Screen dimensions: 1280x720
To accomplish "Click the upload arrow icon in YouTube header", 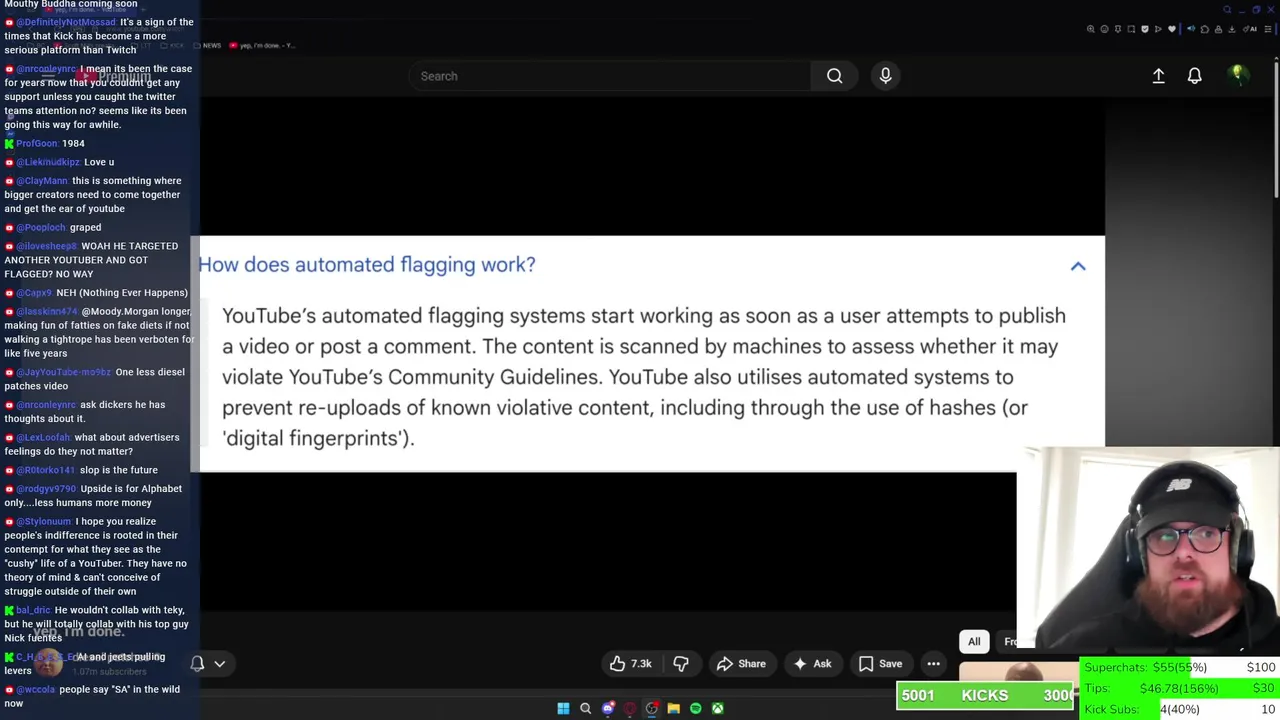I will coord(1158,76).
